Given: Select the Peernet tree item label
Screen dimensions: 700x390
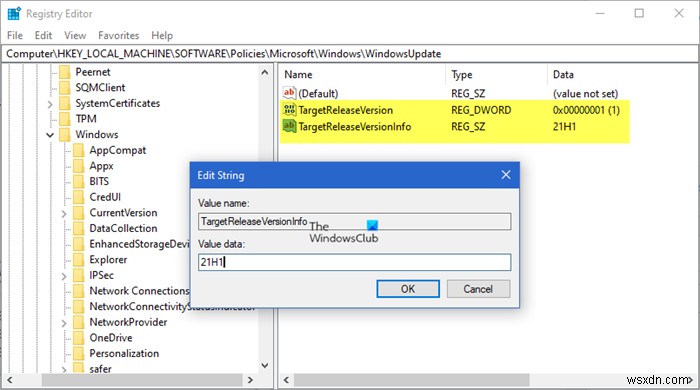Looking at the screenshot, I should [92, 72].
